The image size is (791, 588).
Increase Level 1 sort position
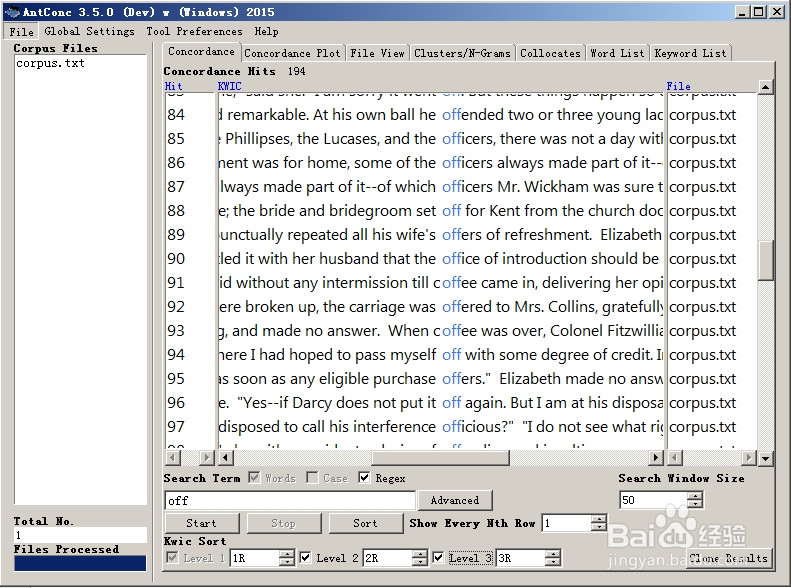click(286, 554)
